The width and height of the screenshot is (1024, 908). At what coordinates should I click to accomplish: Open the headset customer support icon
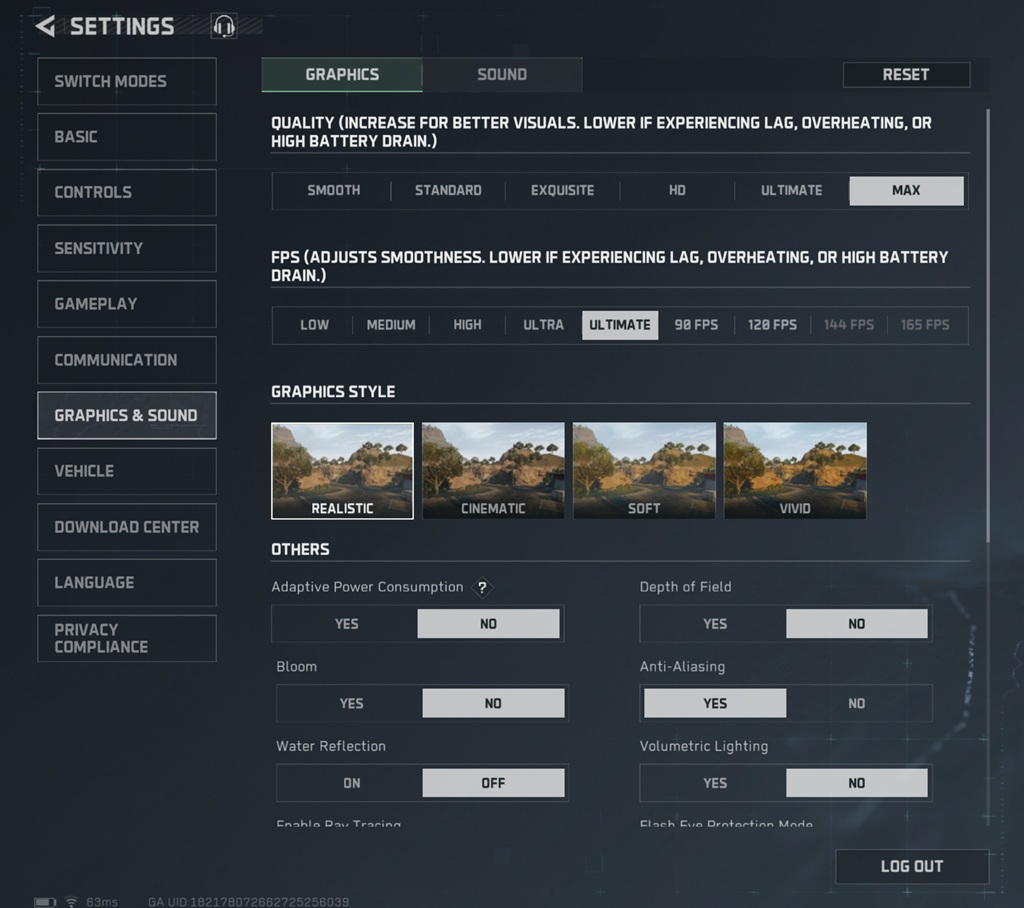224,27
